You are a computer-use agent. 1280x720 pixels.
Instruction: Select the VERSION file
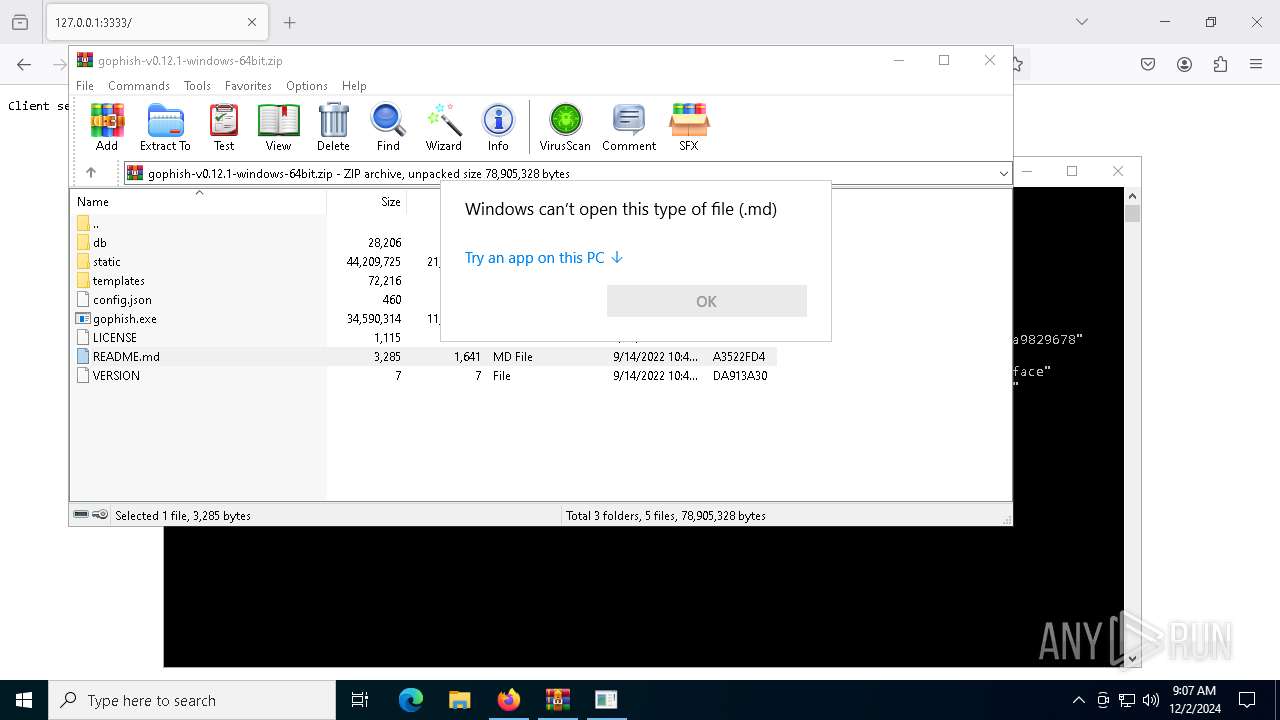tap(116, 376)
